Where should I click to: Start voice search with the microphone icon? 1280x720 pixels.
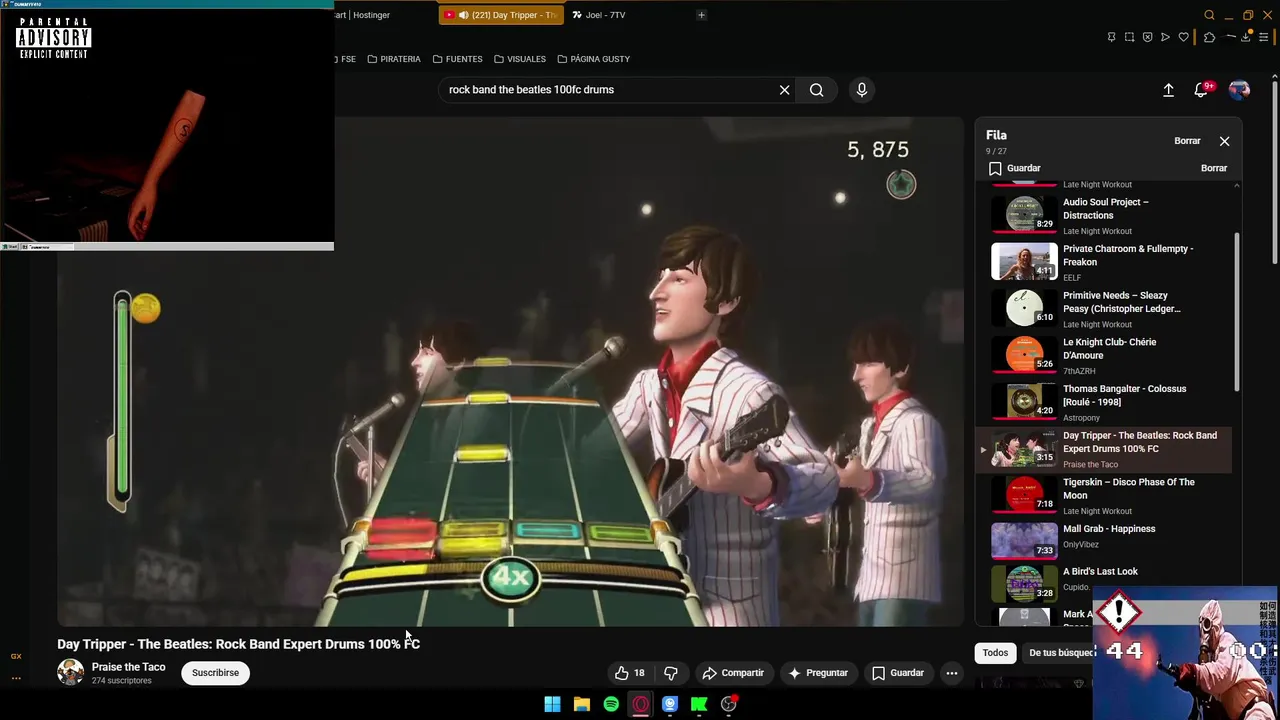(862, 90)
